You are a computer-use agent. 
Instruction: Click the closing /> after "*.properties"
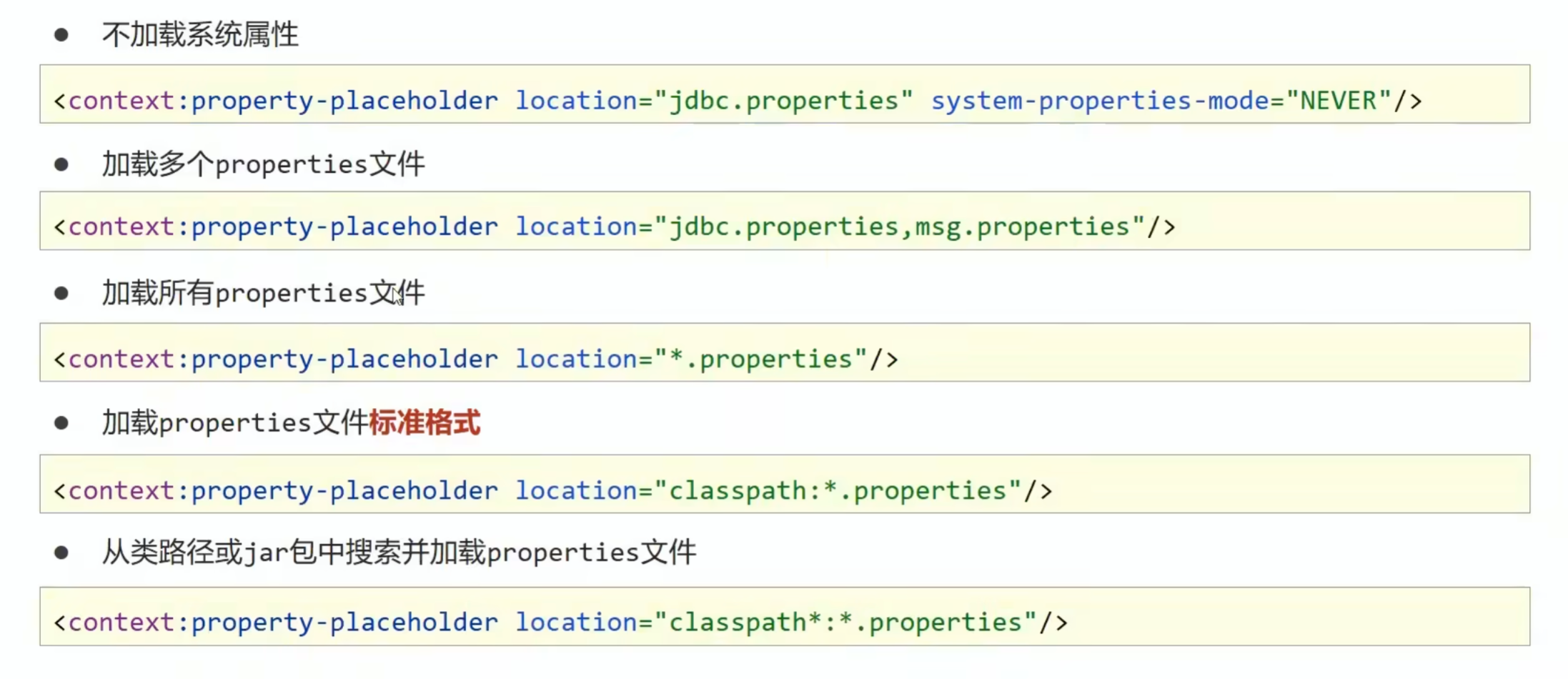coord(884,359)
